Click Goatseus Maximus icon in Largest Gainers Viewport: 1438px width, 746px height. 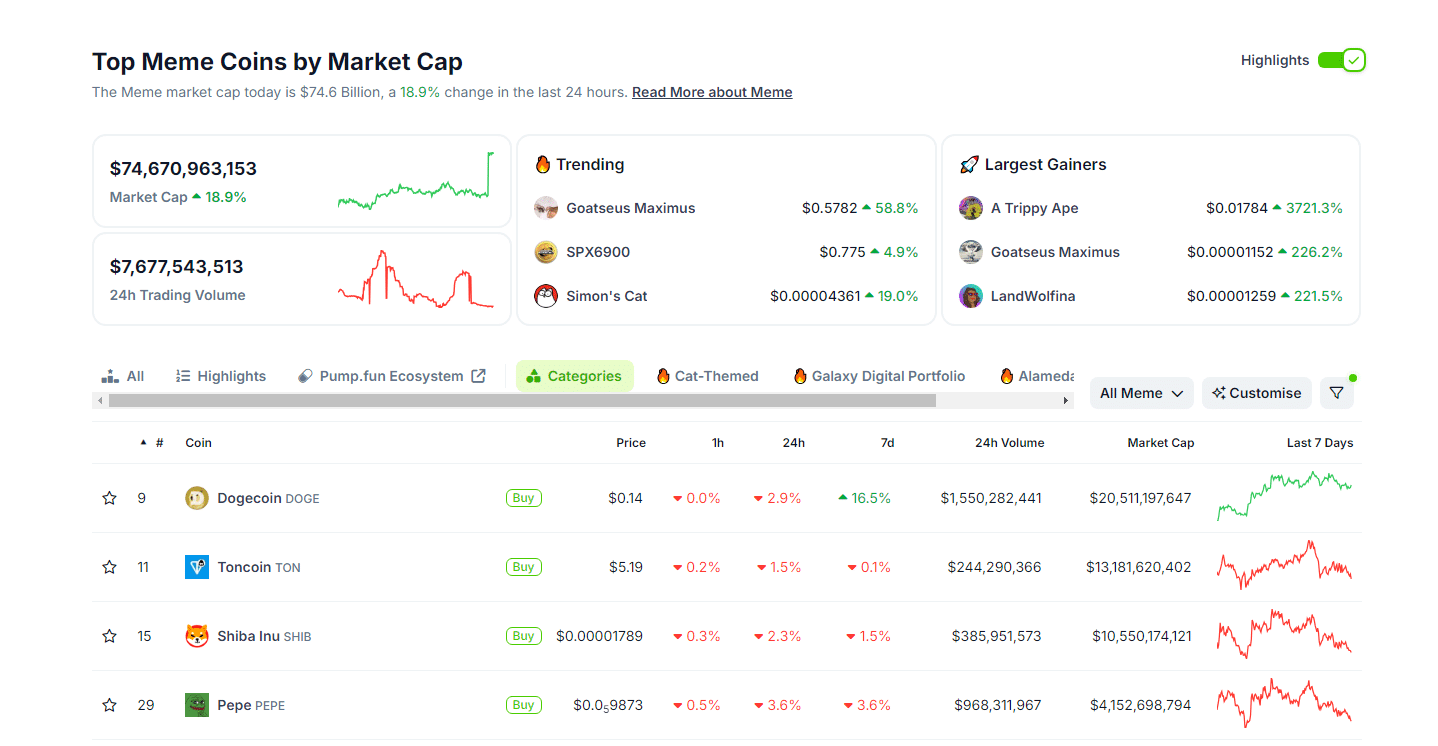(x=971, y=252)
